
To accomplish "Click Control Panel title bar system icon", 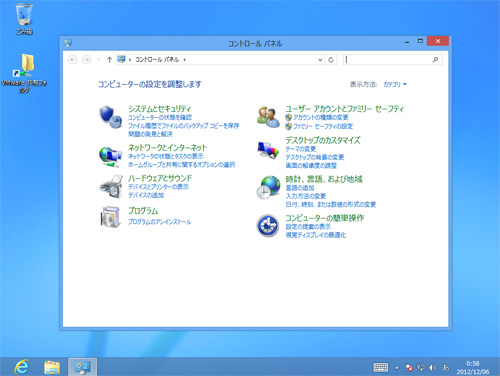I will (68, 43).
